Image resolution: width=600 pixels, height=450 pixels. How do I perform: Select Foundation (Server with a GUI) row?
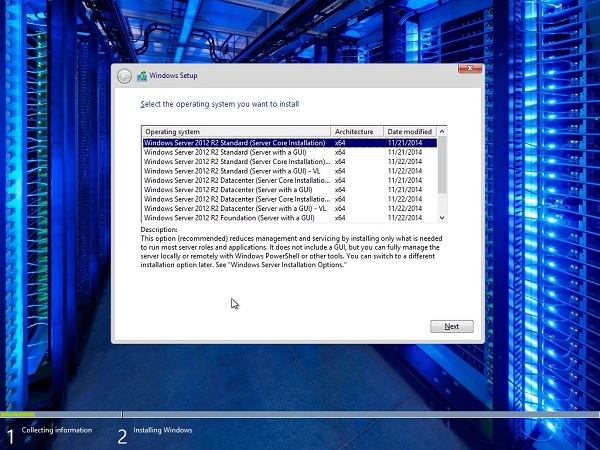click(290, 218)
